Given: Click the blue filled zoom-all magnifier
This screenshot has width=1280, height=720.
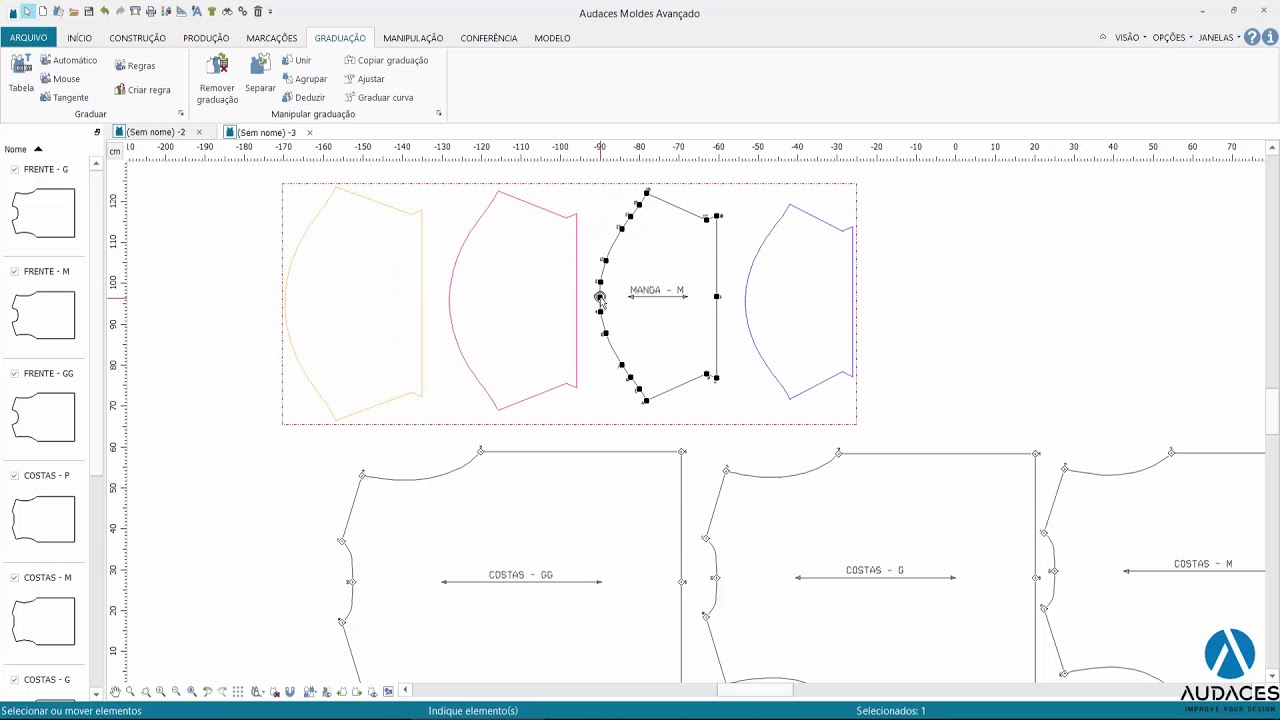Looking at the screenshot, I should tap(192, 691).
